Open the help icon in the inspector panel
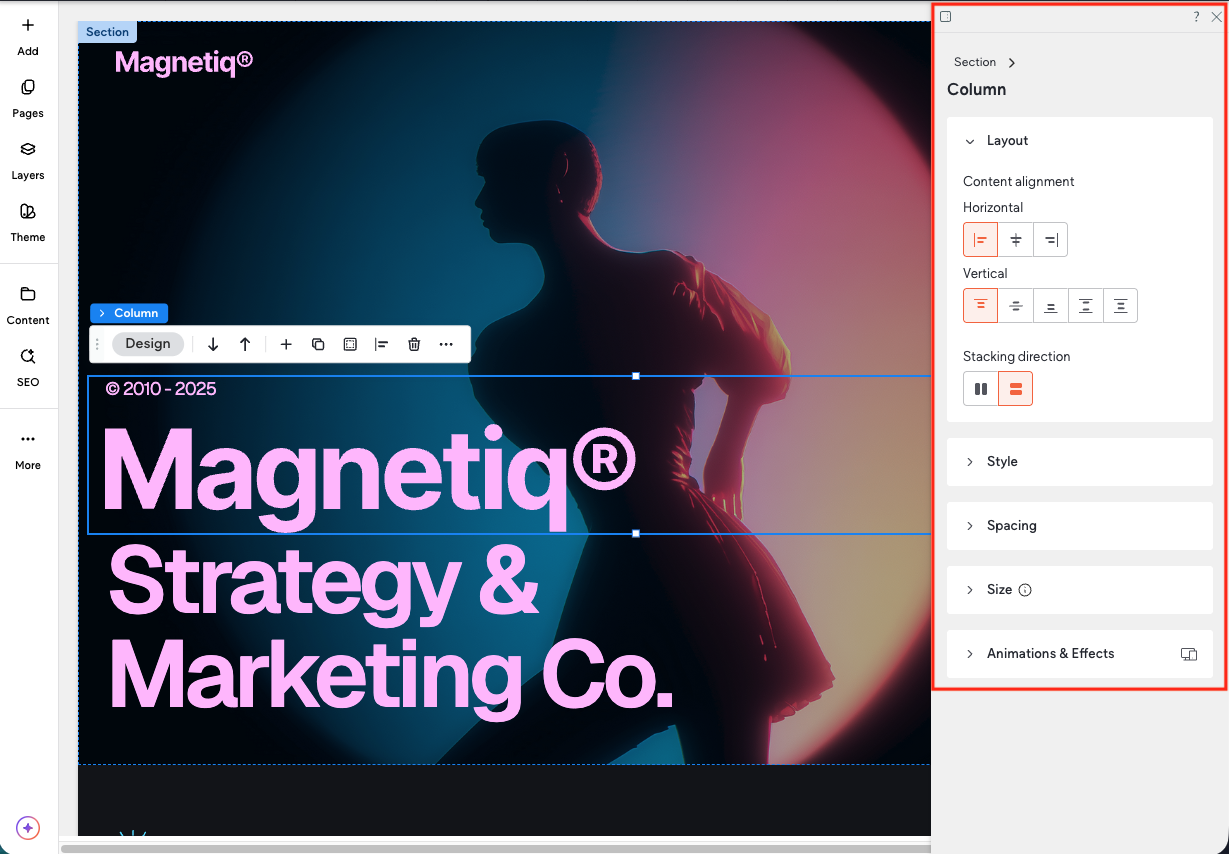The height and width of the screenshot is (854, 1229). click(x=1195, y=17)
